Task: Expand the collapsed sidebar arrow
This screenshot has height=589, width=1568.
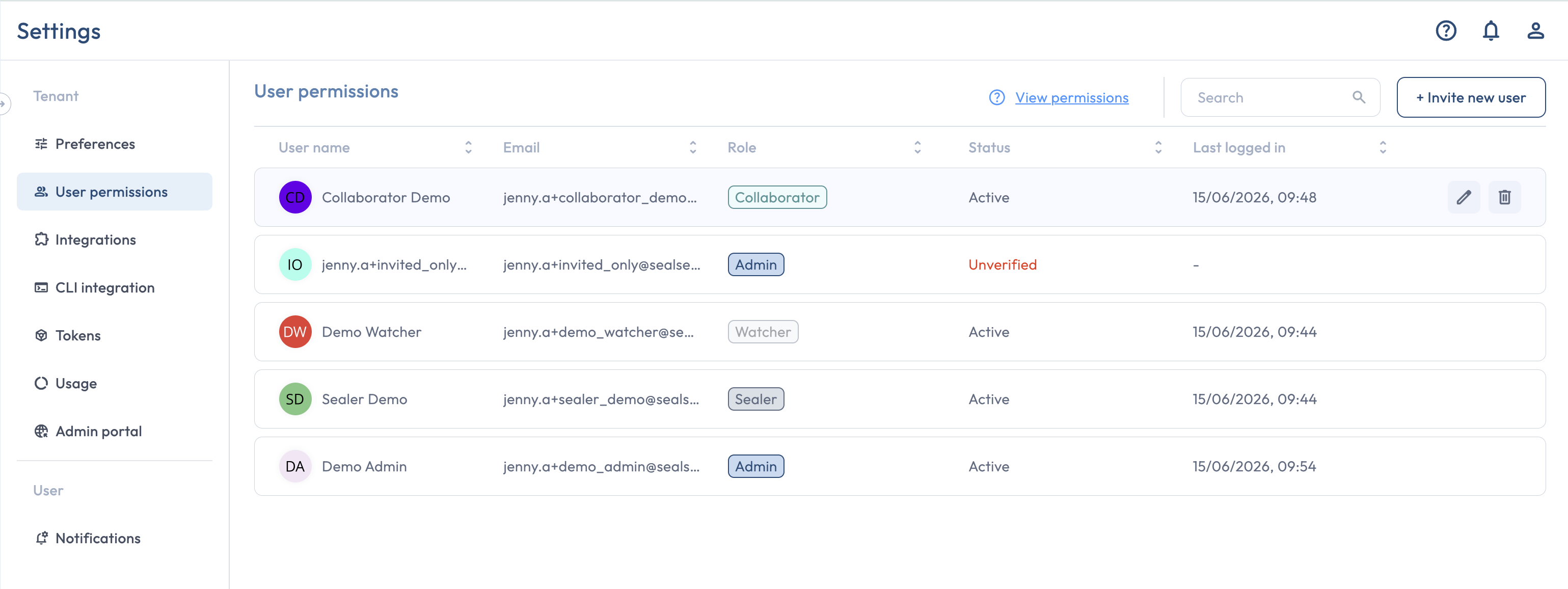Action: click(x=4, y=103)
